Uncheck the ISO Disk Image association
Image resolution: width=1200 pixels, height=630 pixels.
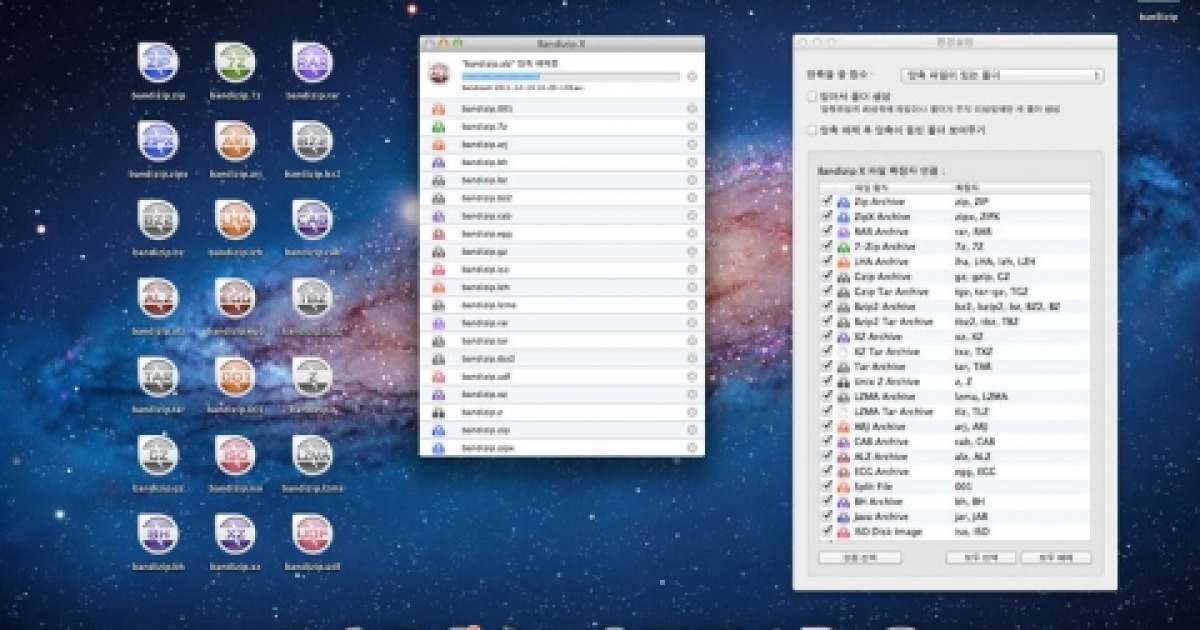(827, 531)
